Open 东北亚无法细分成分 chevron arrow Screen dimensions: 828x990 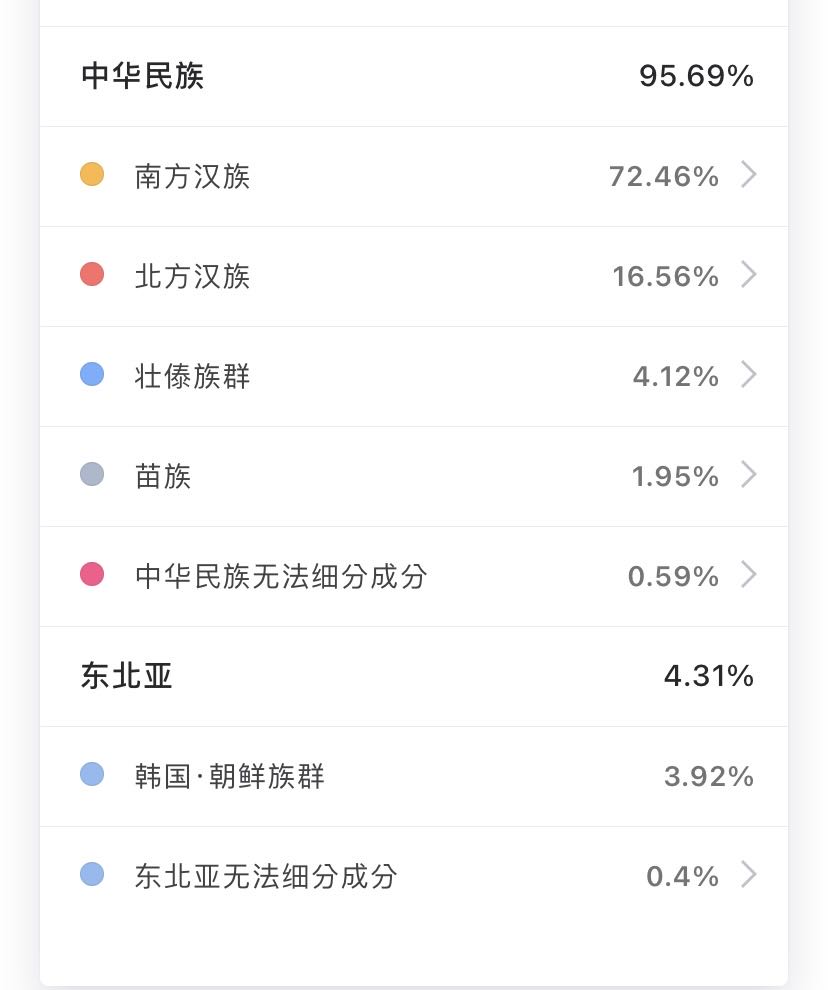point(748,875)
